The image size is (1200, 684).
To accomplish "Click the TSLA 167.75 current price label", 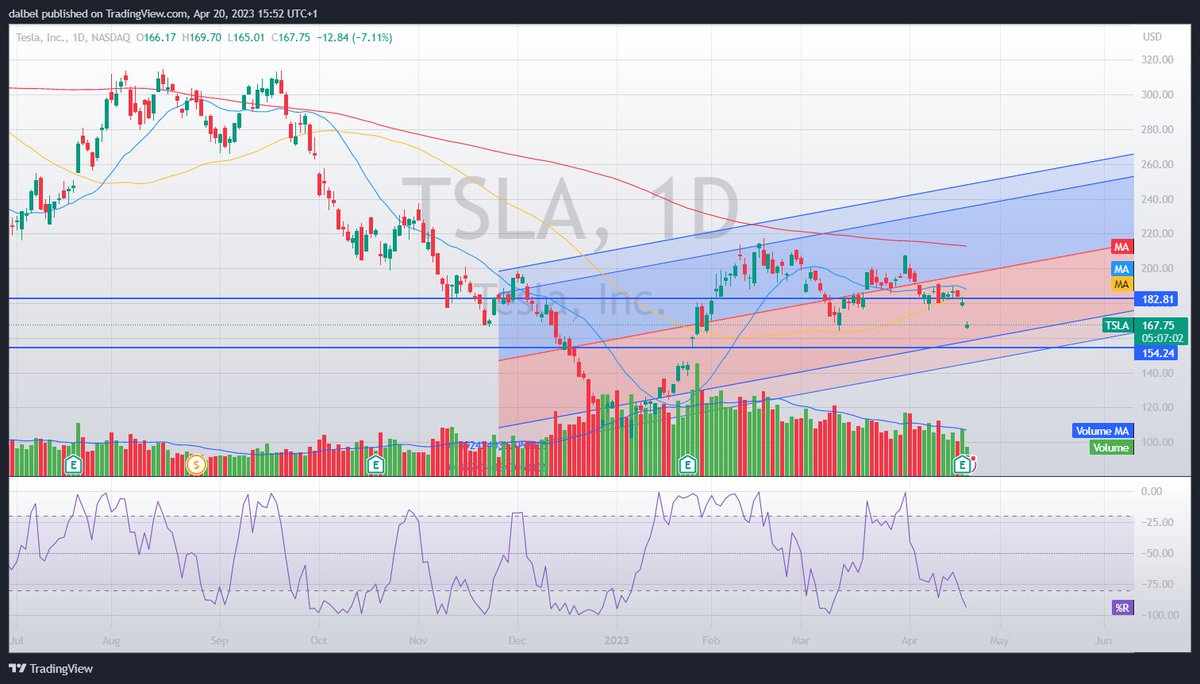I will tap(1145, 325).
